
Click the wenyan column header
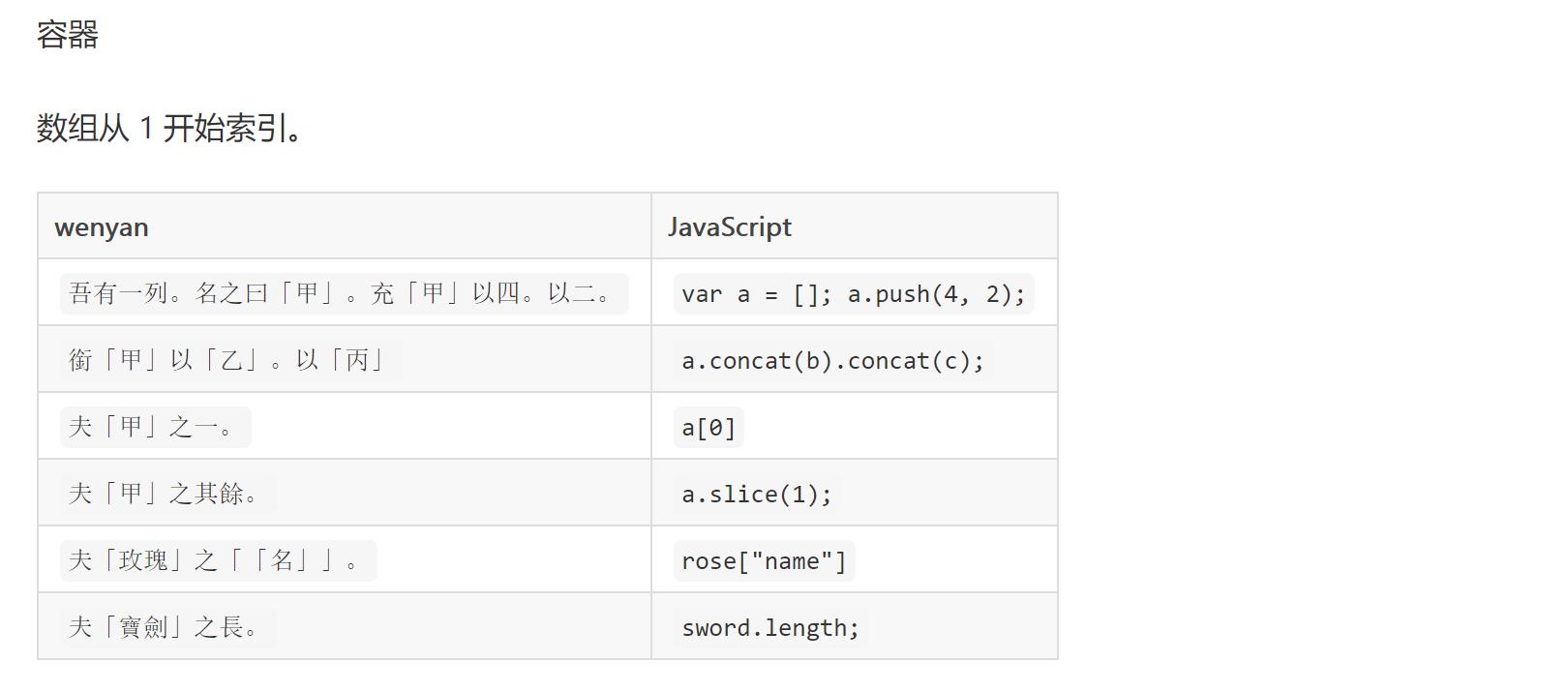coord(102,227)
